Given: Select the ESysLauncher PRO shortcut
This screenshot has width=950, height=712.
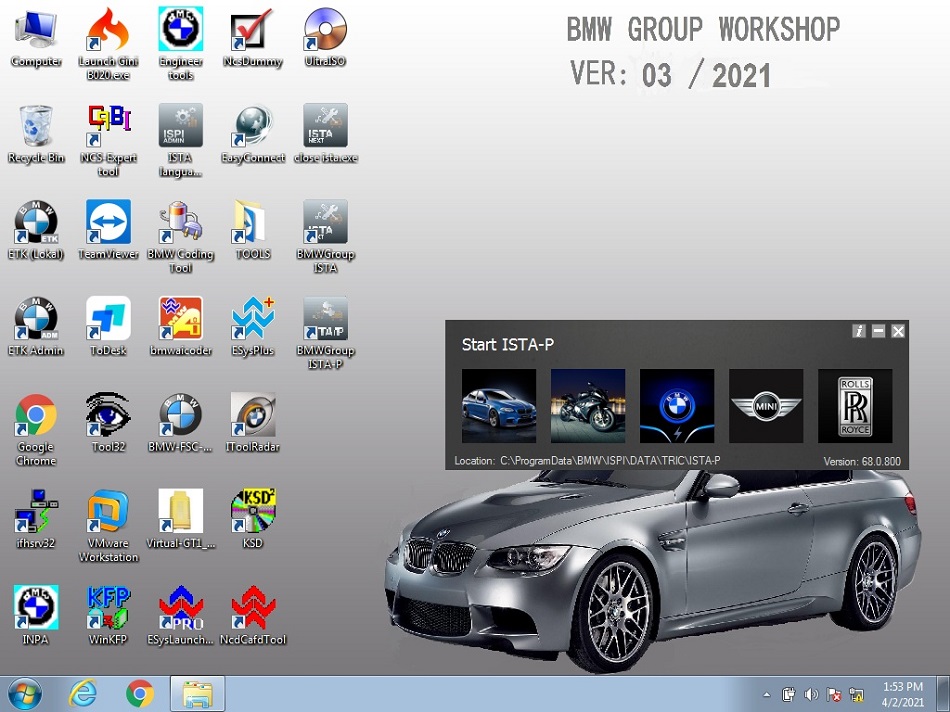Looking at the screenshot, I should [x=181, y=616].
